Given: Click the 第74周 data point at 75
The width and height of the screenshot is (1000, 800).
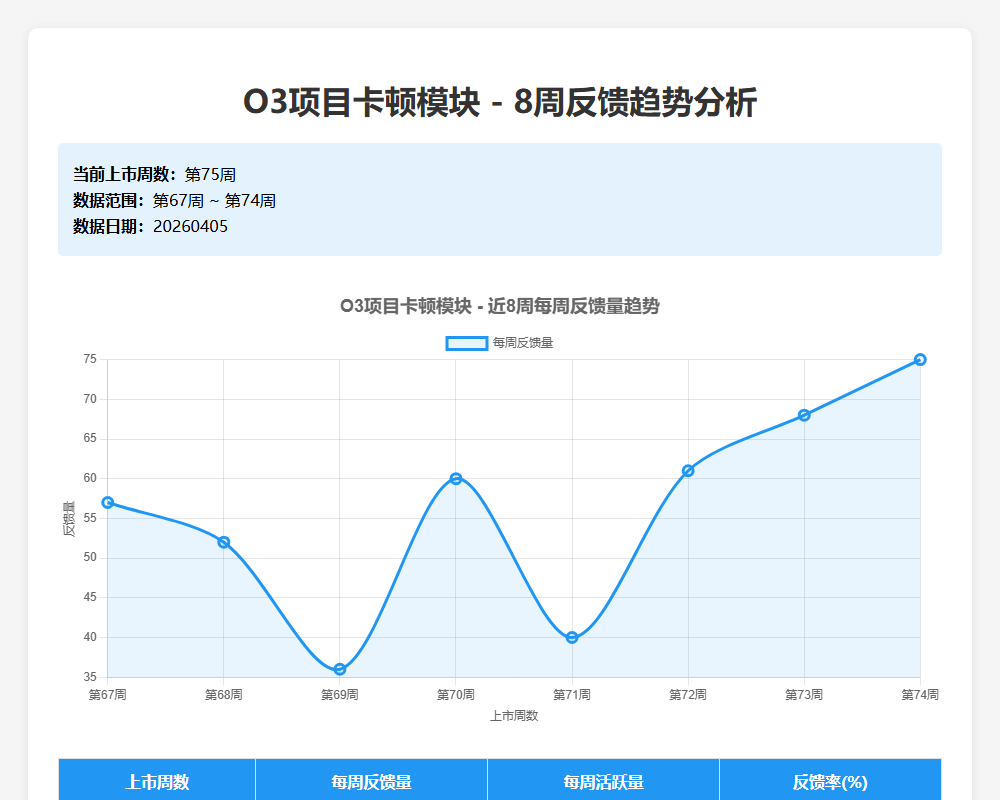Looking at the screenshot, I should click(920, 360).
